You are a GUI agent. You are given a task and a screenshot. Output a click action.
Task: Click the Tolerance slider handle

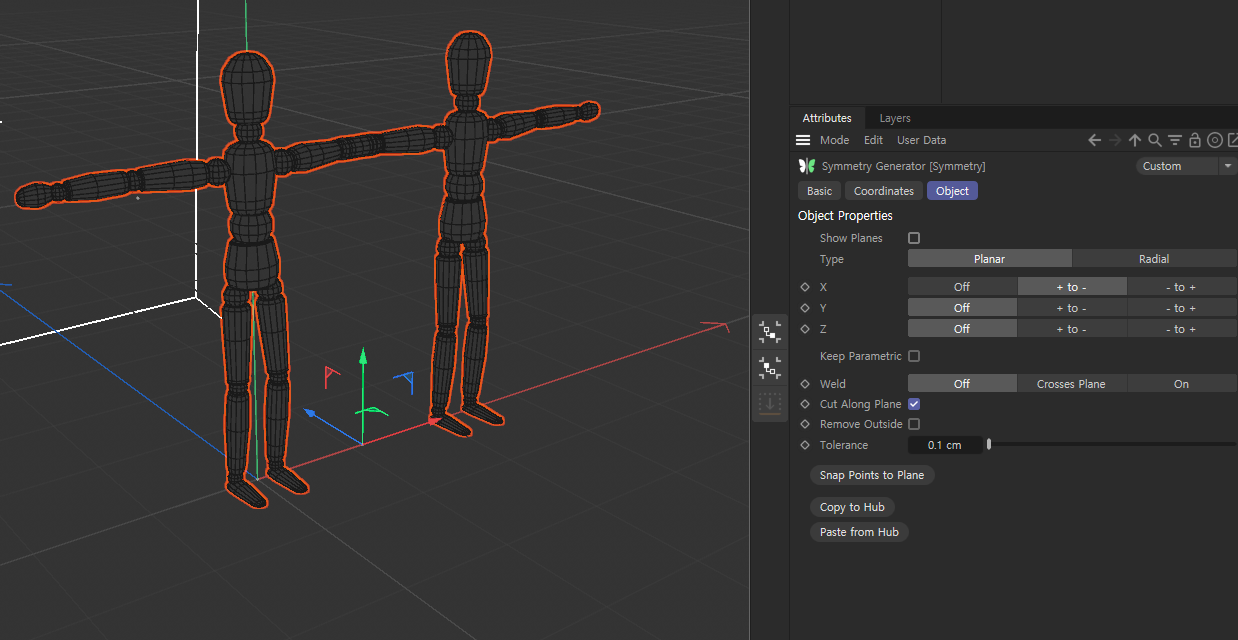989,445
